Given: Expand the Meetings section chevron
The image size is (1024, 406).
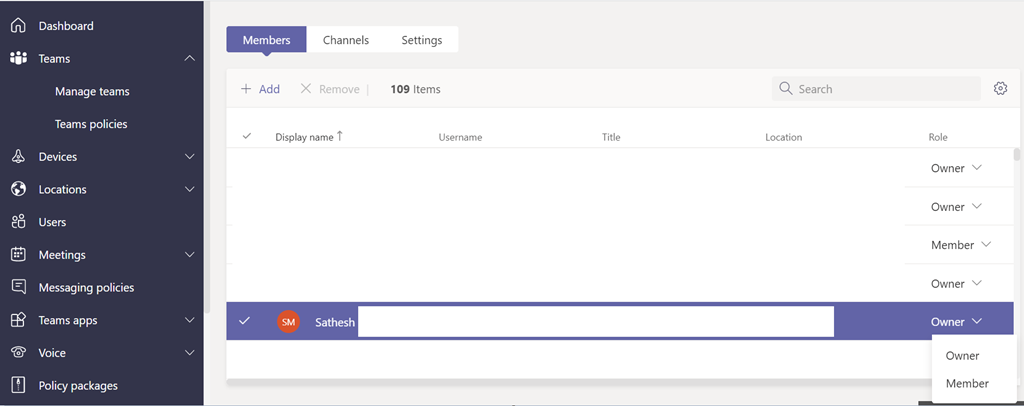Looking at the screenshot, I should pyautogui.click(x=189, y=255).
